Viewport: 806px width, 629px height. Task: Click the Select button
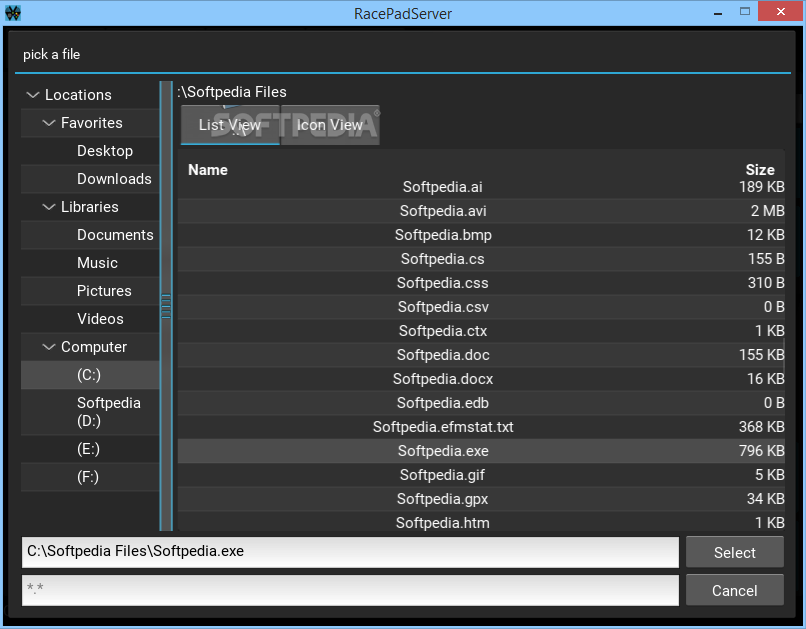pos(735,552)
